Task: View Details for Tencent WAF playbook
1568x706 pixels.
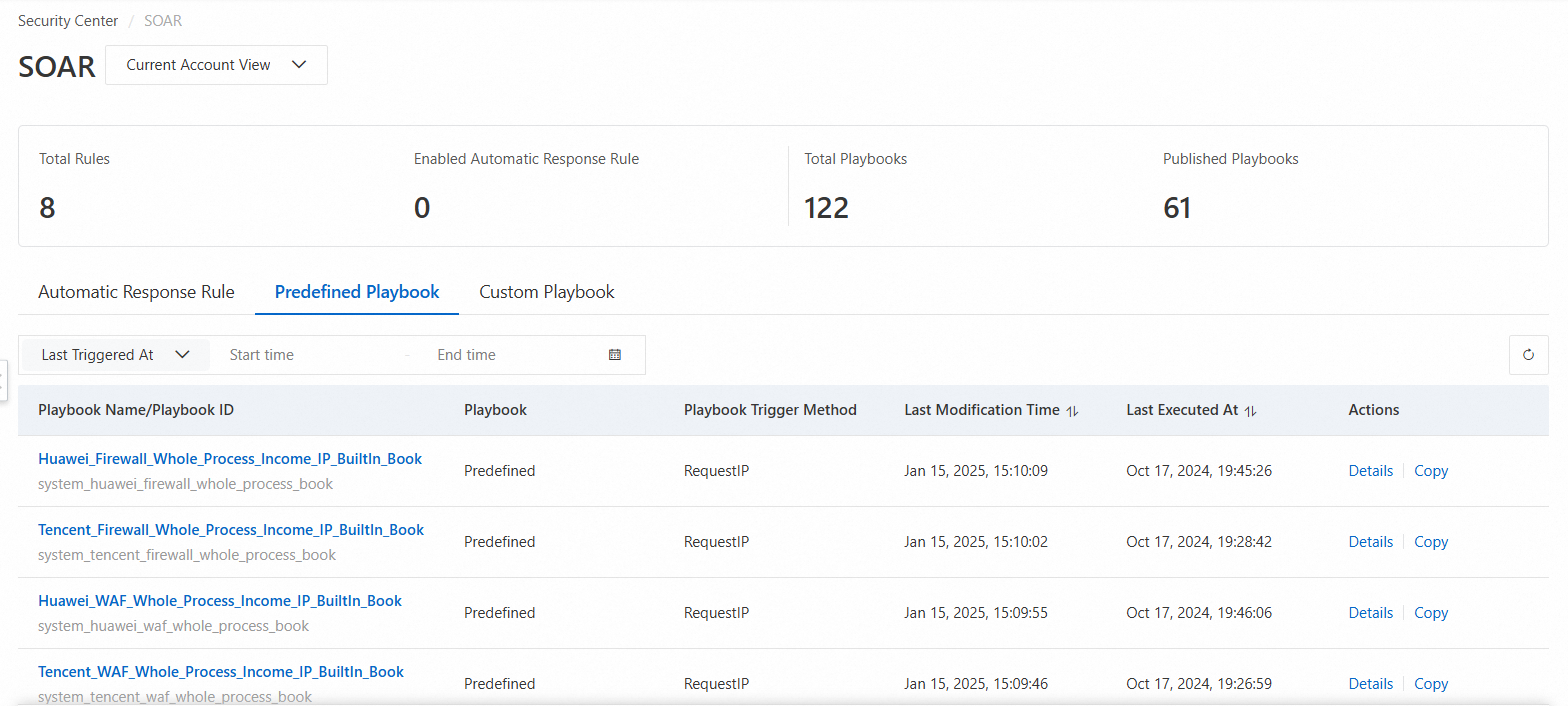Action: click(1370, 684)
